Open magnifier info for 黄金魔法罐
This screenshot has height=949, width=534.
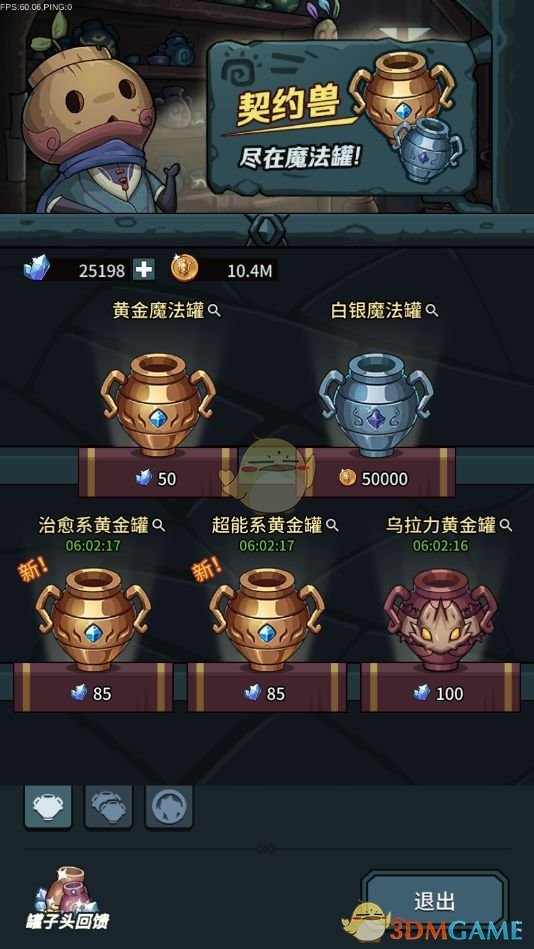[x=214, y=311]
